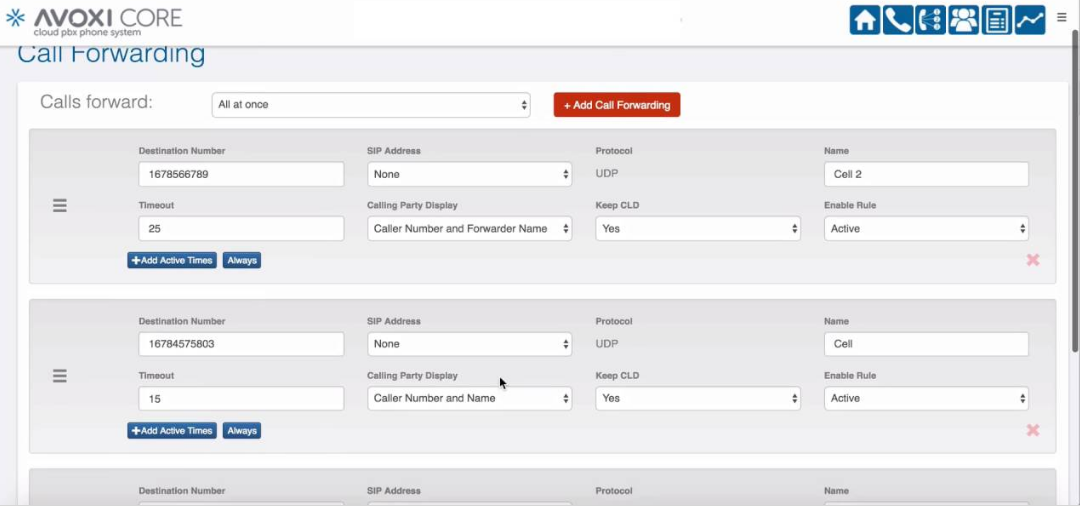Open the Calls forward dropdown

coord(371,104)
